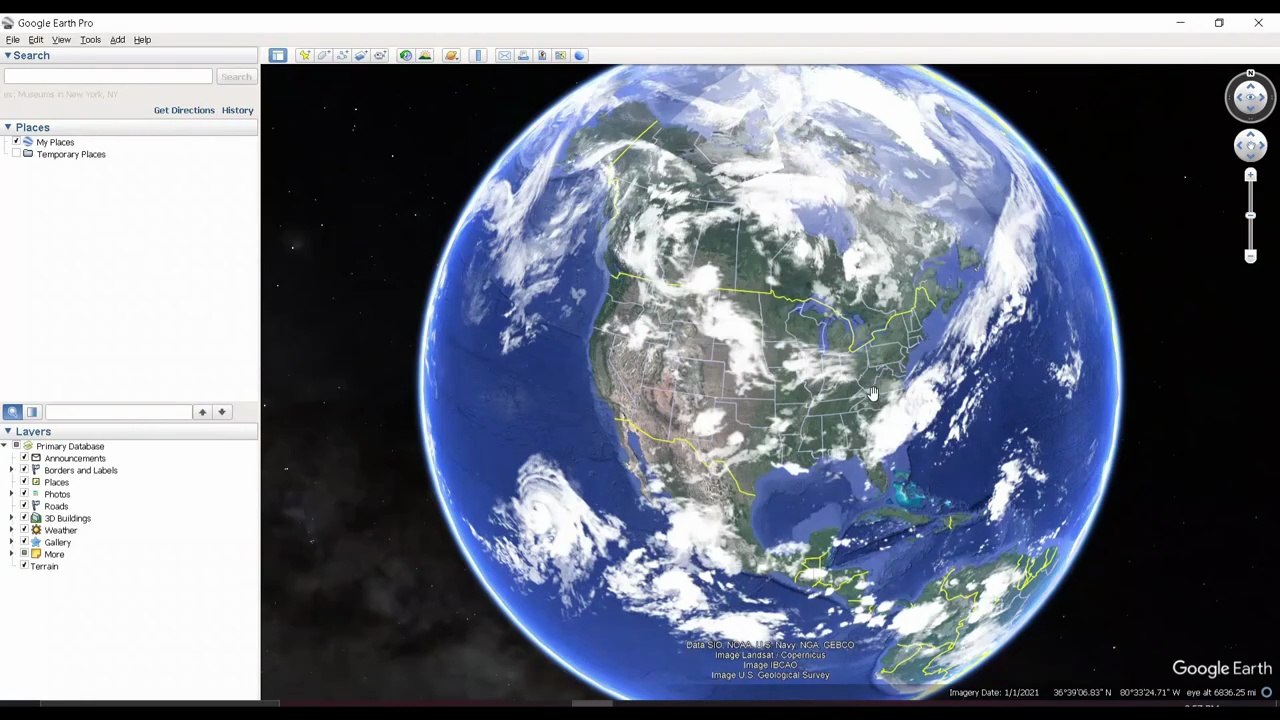Click the blue Earth globe toolbar icon
The width and height of the screenshot is (1280, 720).
click(x=579, y=55)
